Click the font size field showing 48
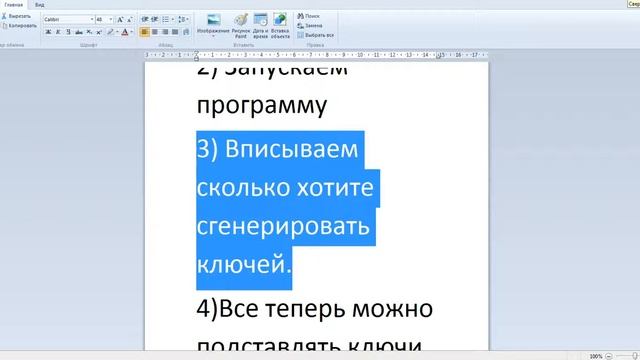Image resolution: width=640 pixels, height=360 pixels. (102, 19)
